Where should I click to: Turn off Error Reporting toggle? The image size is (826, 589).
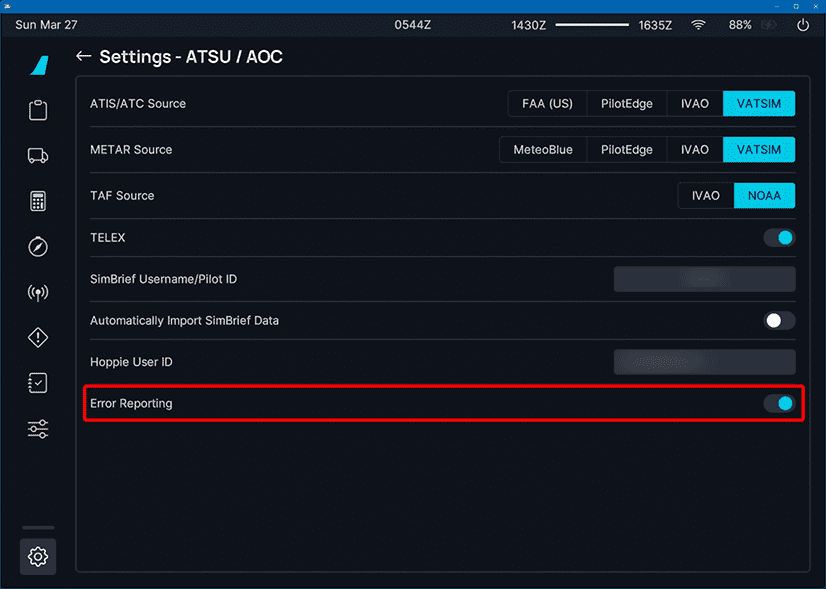point(779,403)
